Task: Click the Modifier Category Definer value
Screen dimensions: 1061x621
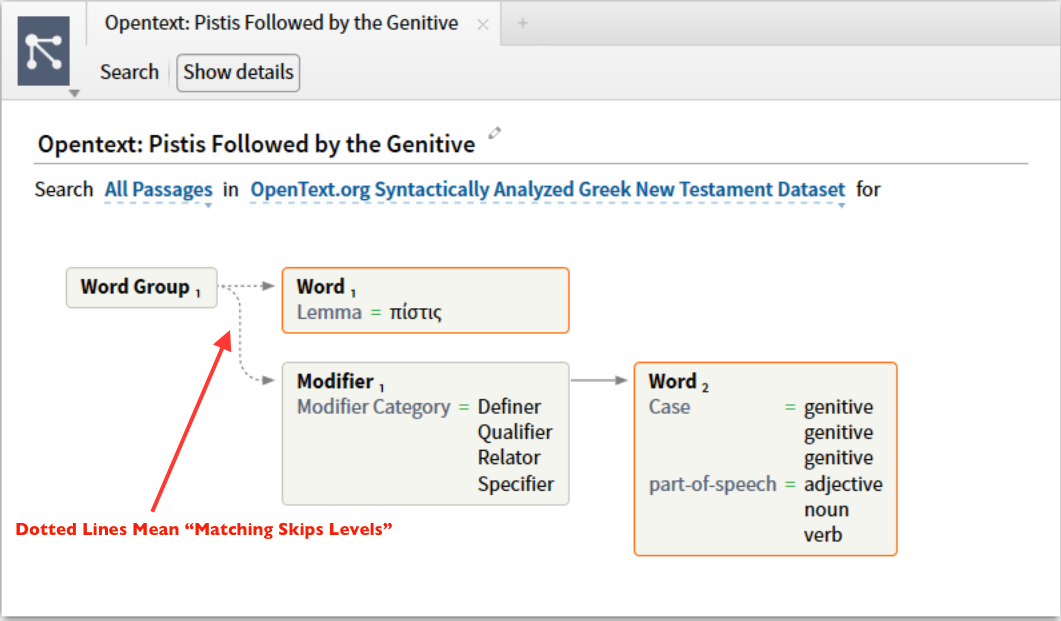Action: (x=509, y=407)
